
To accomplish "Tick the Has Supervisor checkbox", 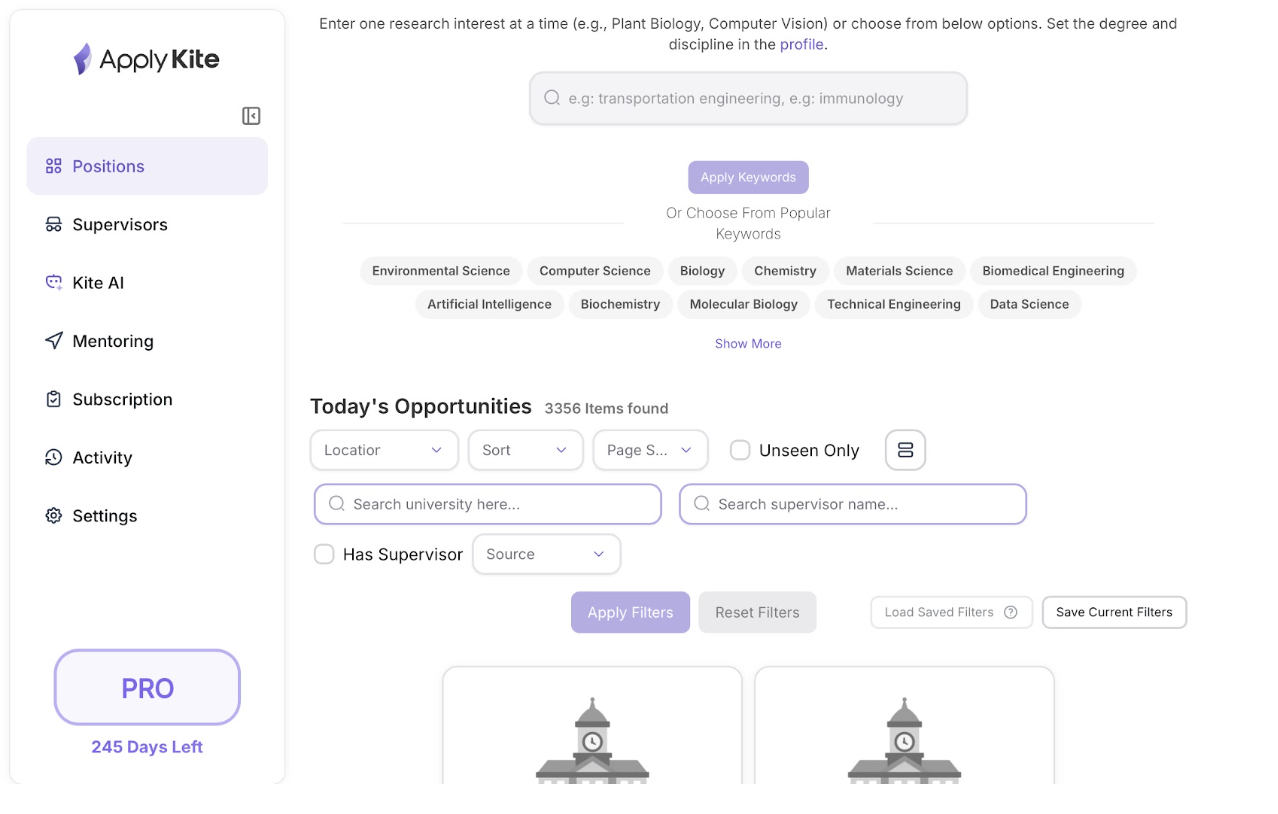I will [x=324, y=554].
